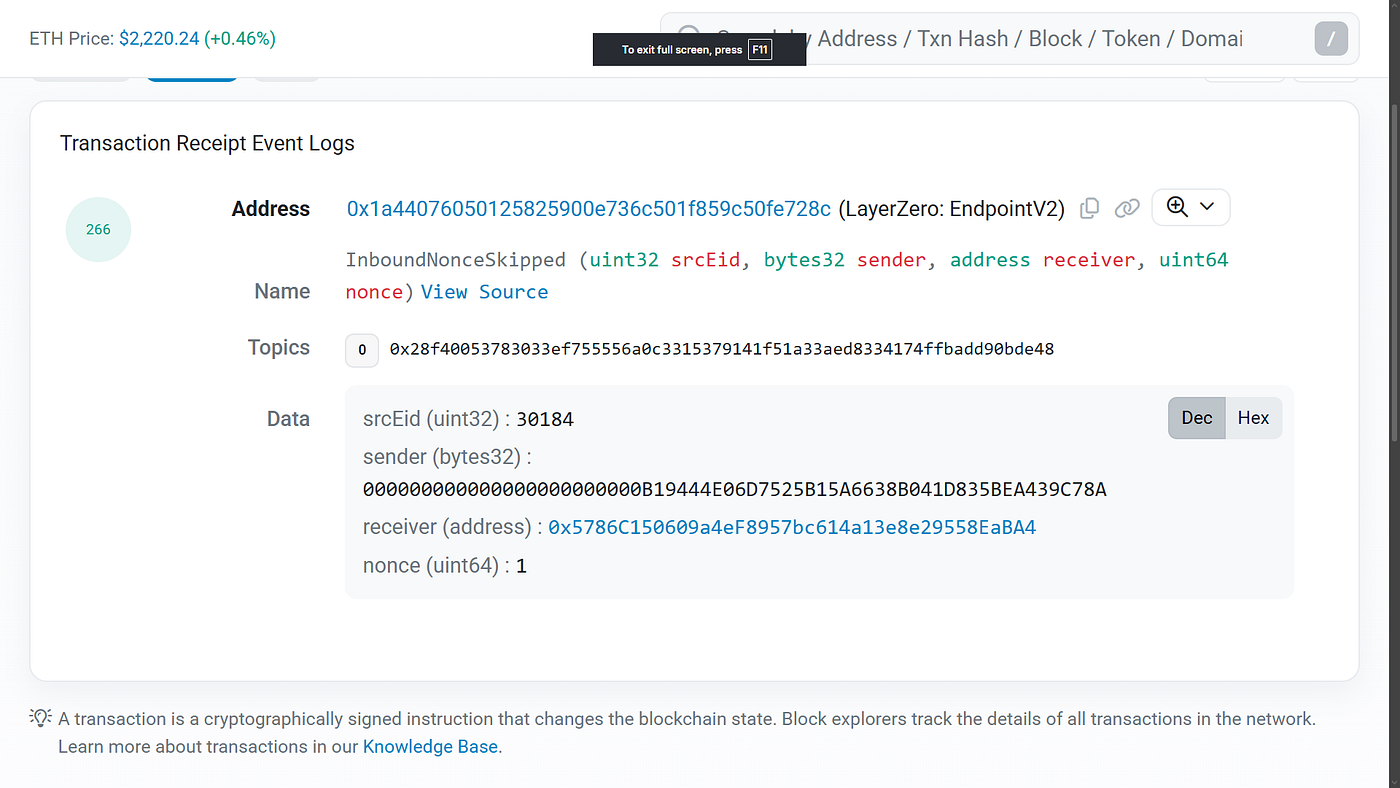
Task: Select the topic hash 0x28f40053 text
Action: (722, 349)
